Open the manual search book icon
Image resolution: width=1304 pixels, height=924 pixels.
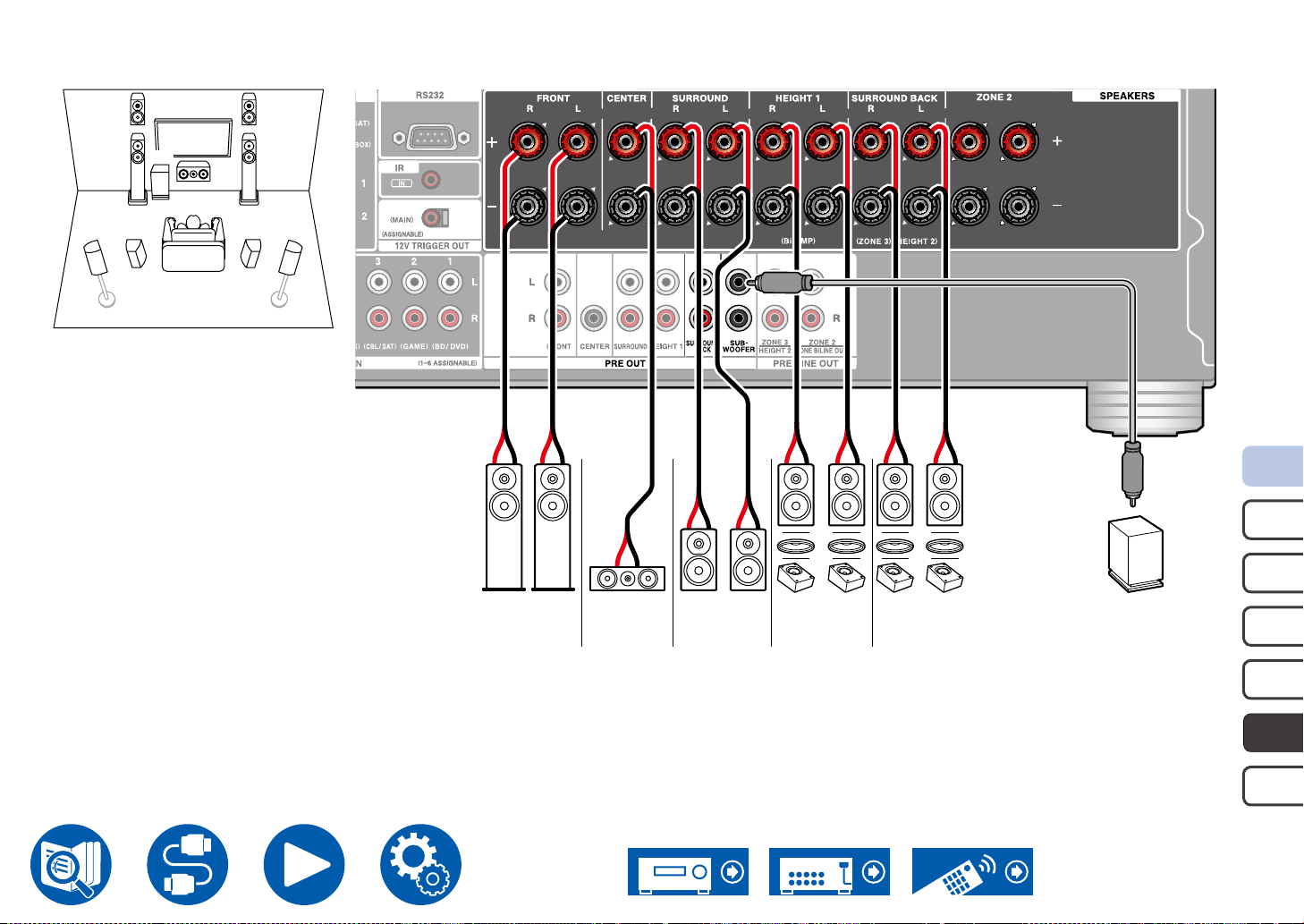coord(71,864)
